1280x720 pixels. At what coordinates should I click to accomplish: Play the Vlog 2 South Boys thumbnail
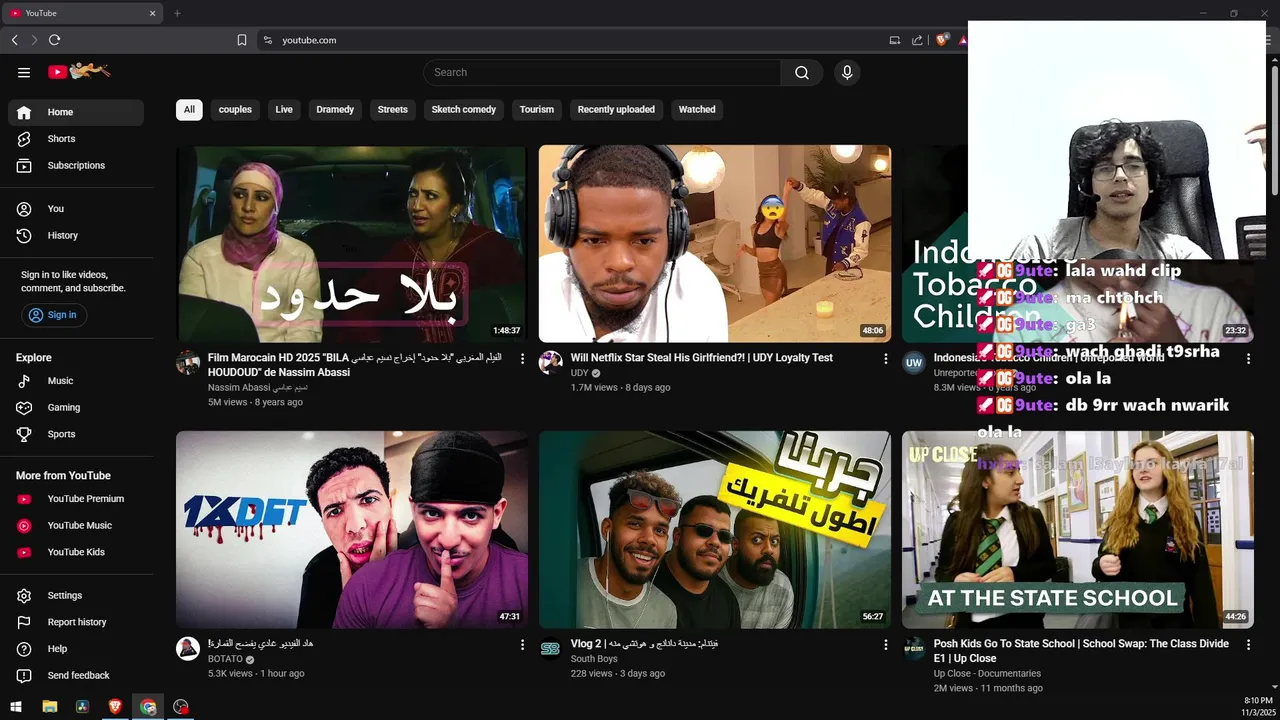(715, 530)
